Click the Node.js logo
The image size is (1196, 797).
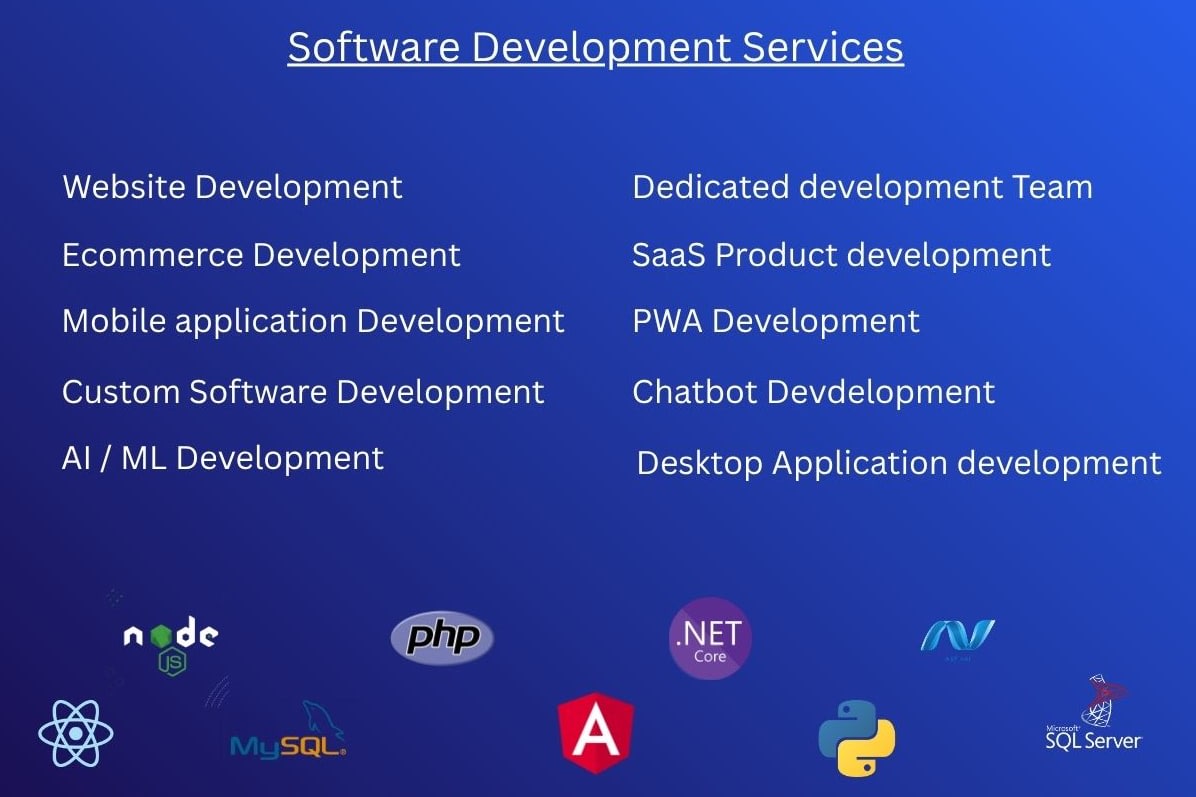171,645
